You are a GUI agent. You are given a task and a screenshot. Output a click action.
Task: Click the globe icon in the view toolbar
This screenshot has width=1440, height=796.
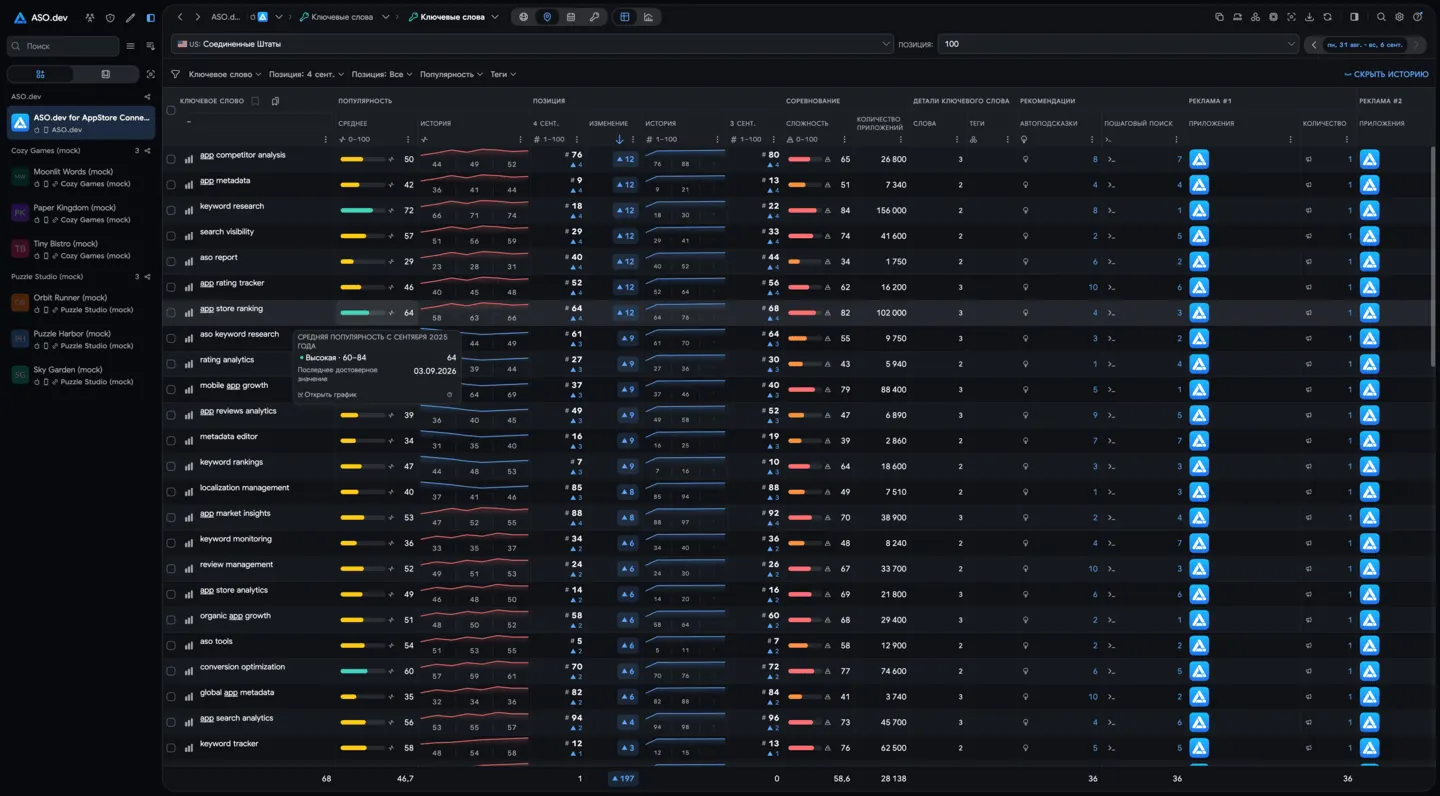point(524,17)
